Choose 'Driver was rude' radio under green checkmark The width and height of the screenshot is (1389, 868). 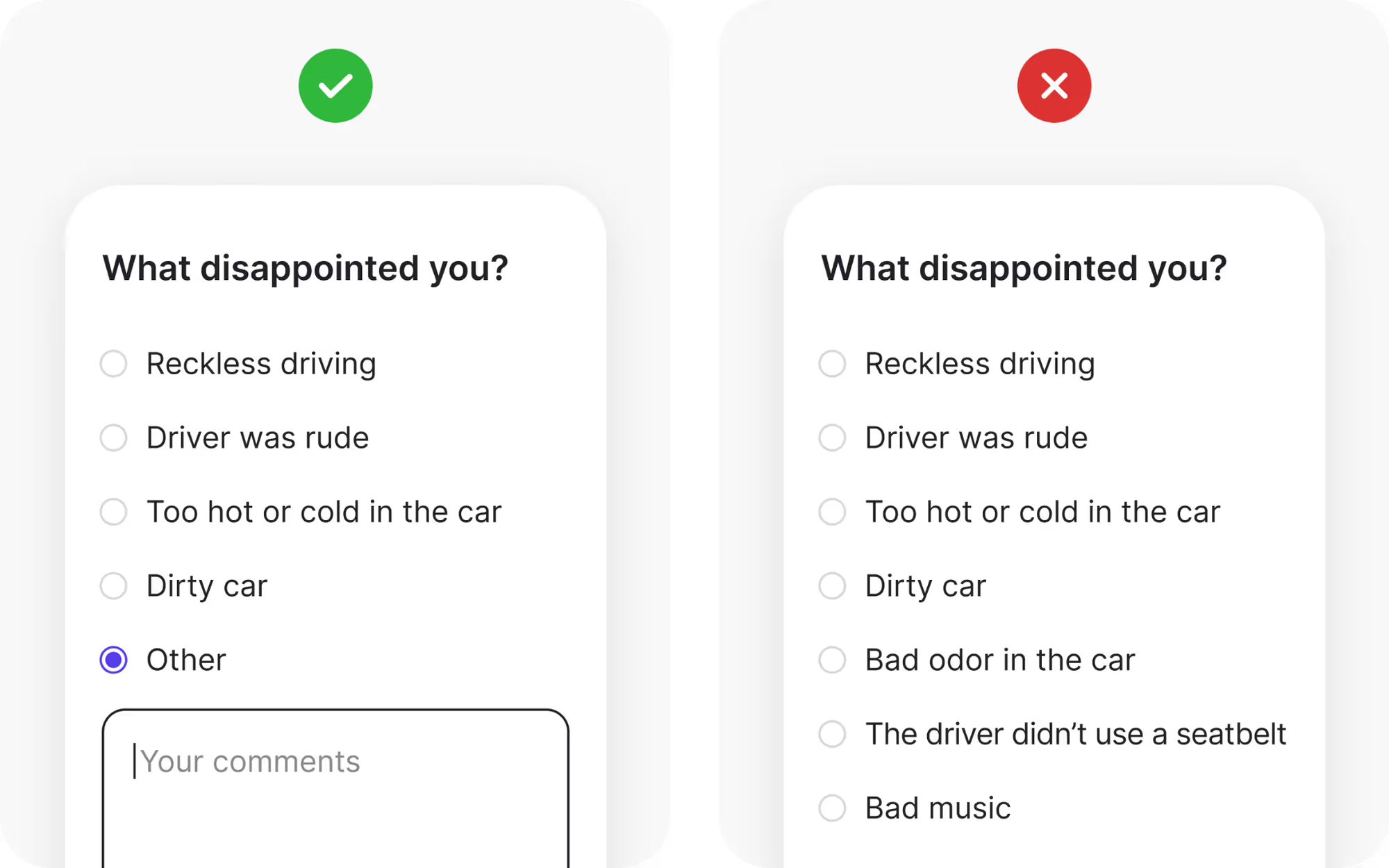pyautogui.click(x=114, y=437)
